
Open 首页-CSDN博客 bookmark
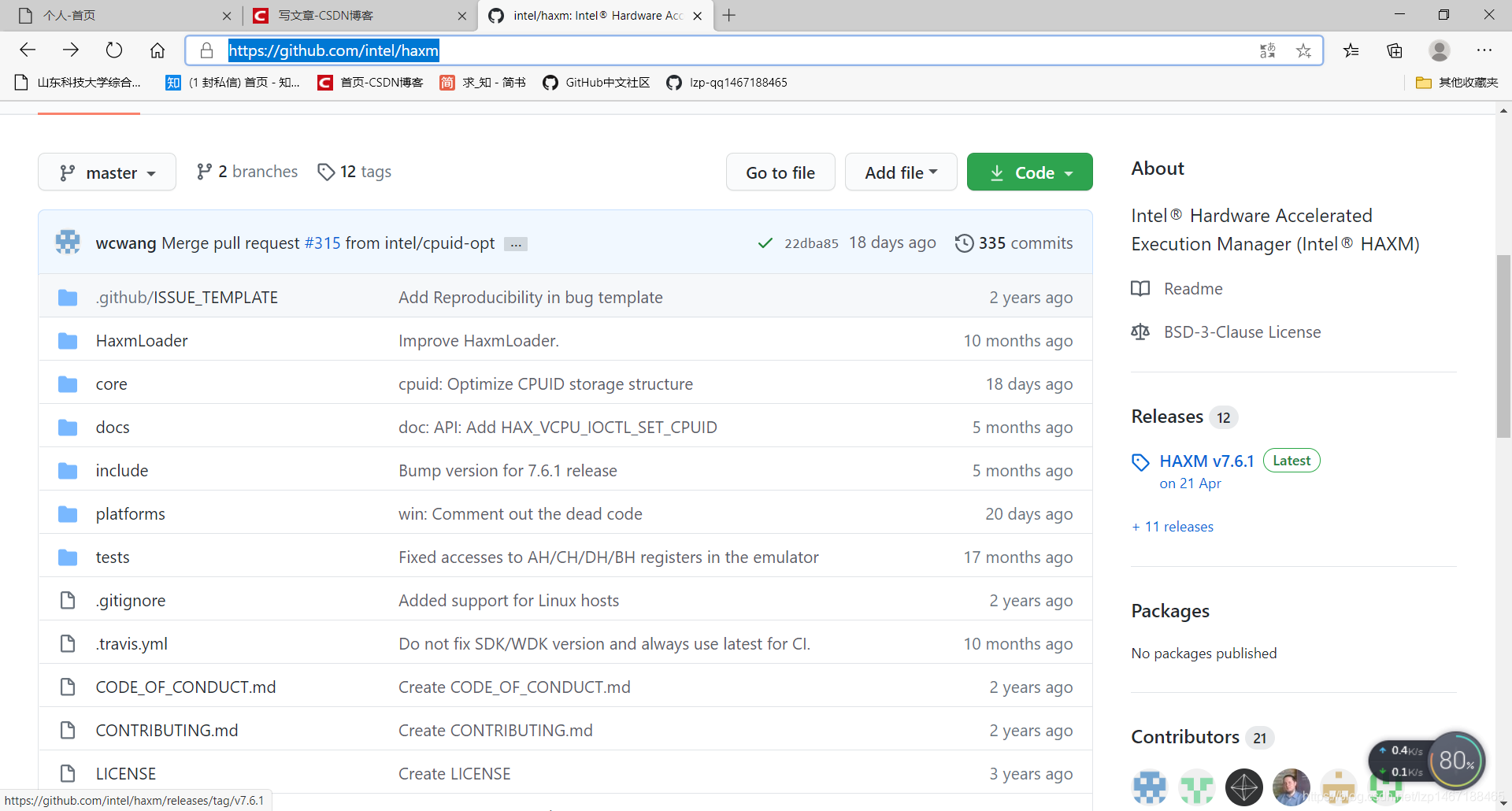point(371,83)
